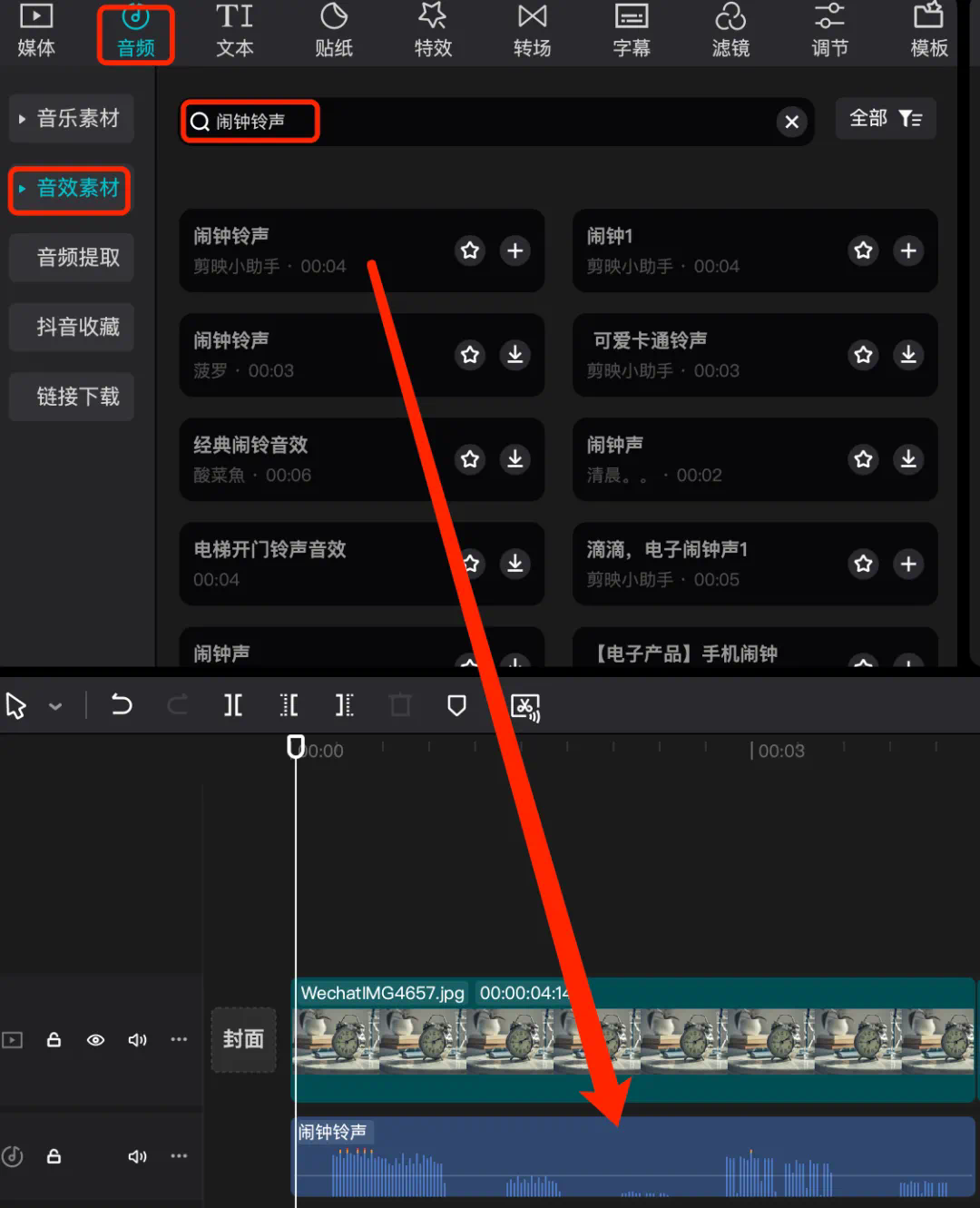Hide the video track with eye icon

coord(95,1040)
